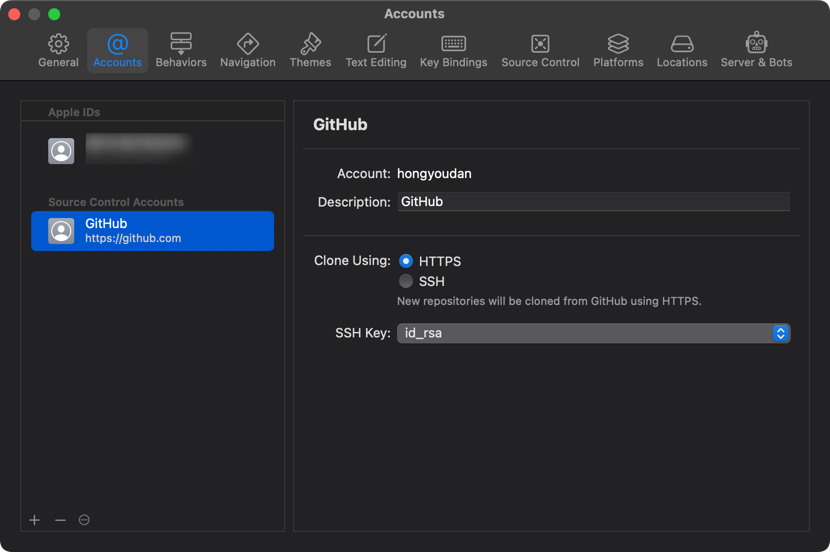Screen dimensions: 830x552
Task: Click the Description text field
Action: pos(593,202)
